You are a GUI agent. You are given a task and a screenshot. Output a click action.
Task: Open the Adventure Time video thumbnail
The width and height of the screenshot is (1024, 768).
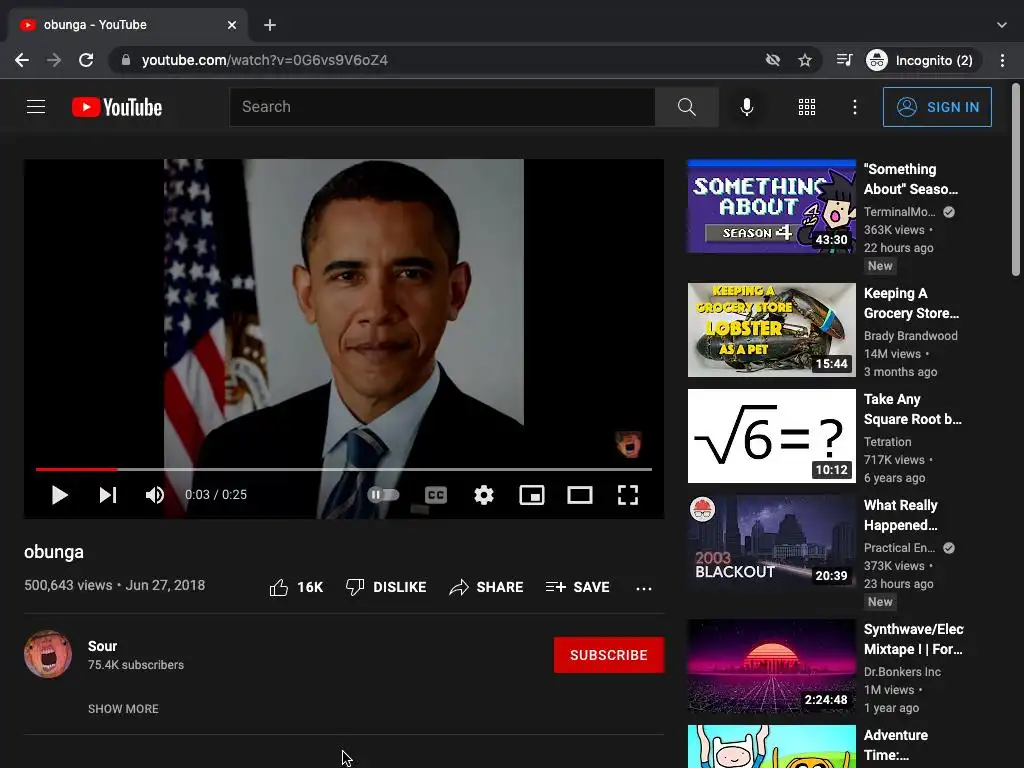pyautogui.click(x=772, y=746)
